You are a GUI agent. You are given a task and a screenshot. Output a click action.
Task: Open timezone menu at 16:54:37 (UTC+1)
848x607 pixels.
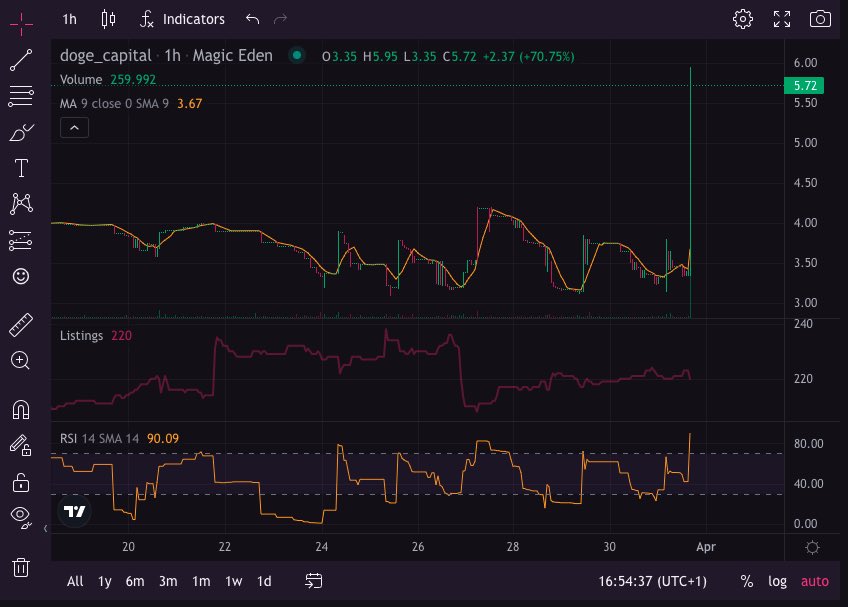(x=652, y=582)
